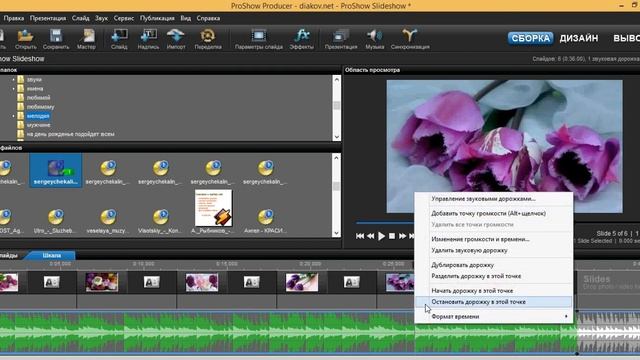
Task: Open the звуки folder
Action: pyautogui.click(x=34, y=80)
